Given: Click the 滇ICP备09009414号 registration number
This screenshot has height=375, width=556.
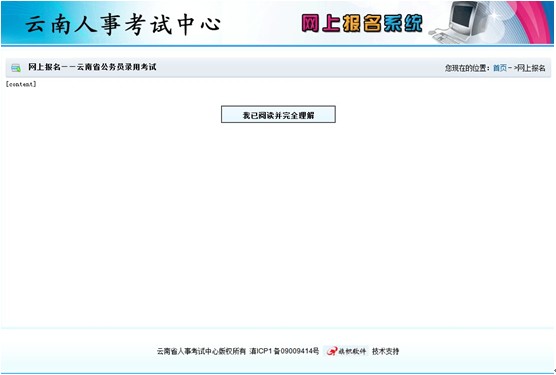Looking at the screenshot, I should coord(284,351).
